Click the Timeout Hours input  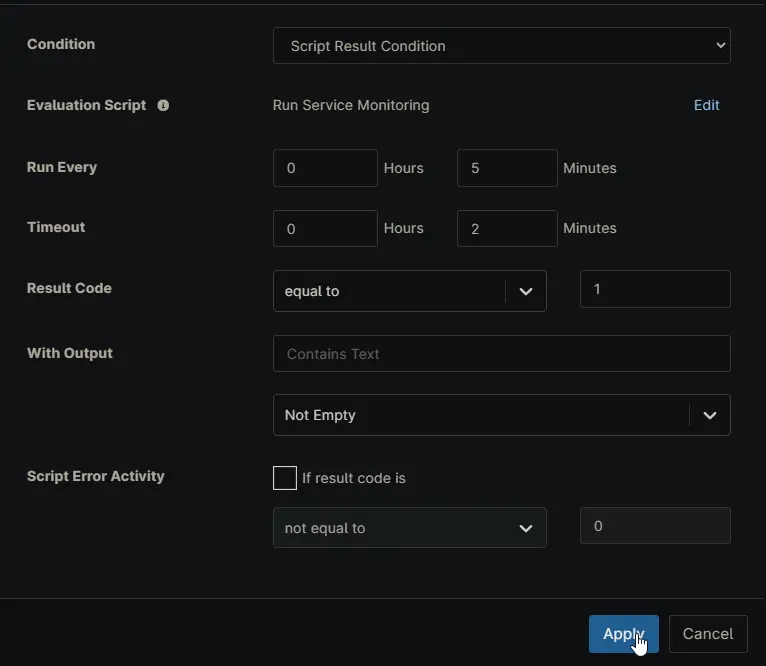[324, 228]
